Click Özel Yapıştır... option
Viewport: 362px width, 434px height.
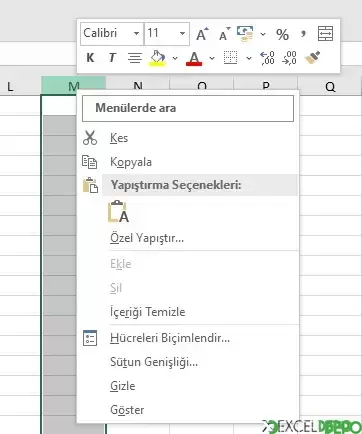(x=147, y=238)
